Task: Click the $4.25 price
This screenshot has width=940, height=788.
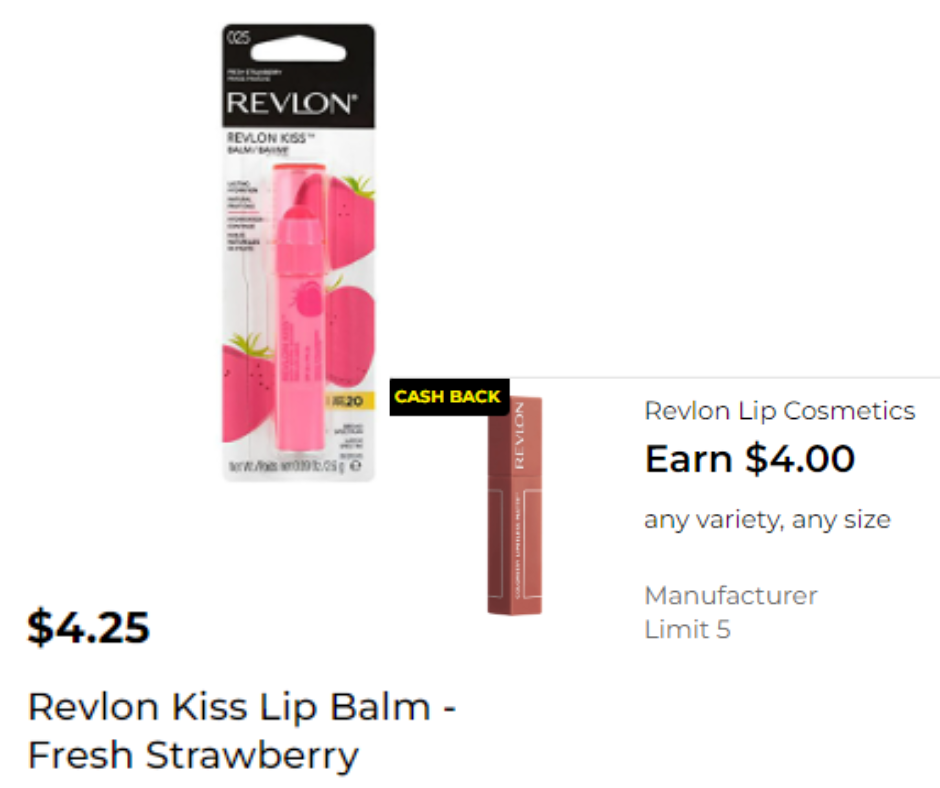Action: pos(89,627)
